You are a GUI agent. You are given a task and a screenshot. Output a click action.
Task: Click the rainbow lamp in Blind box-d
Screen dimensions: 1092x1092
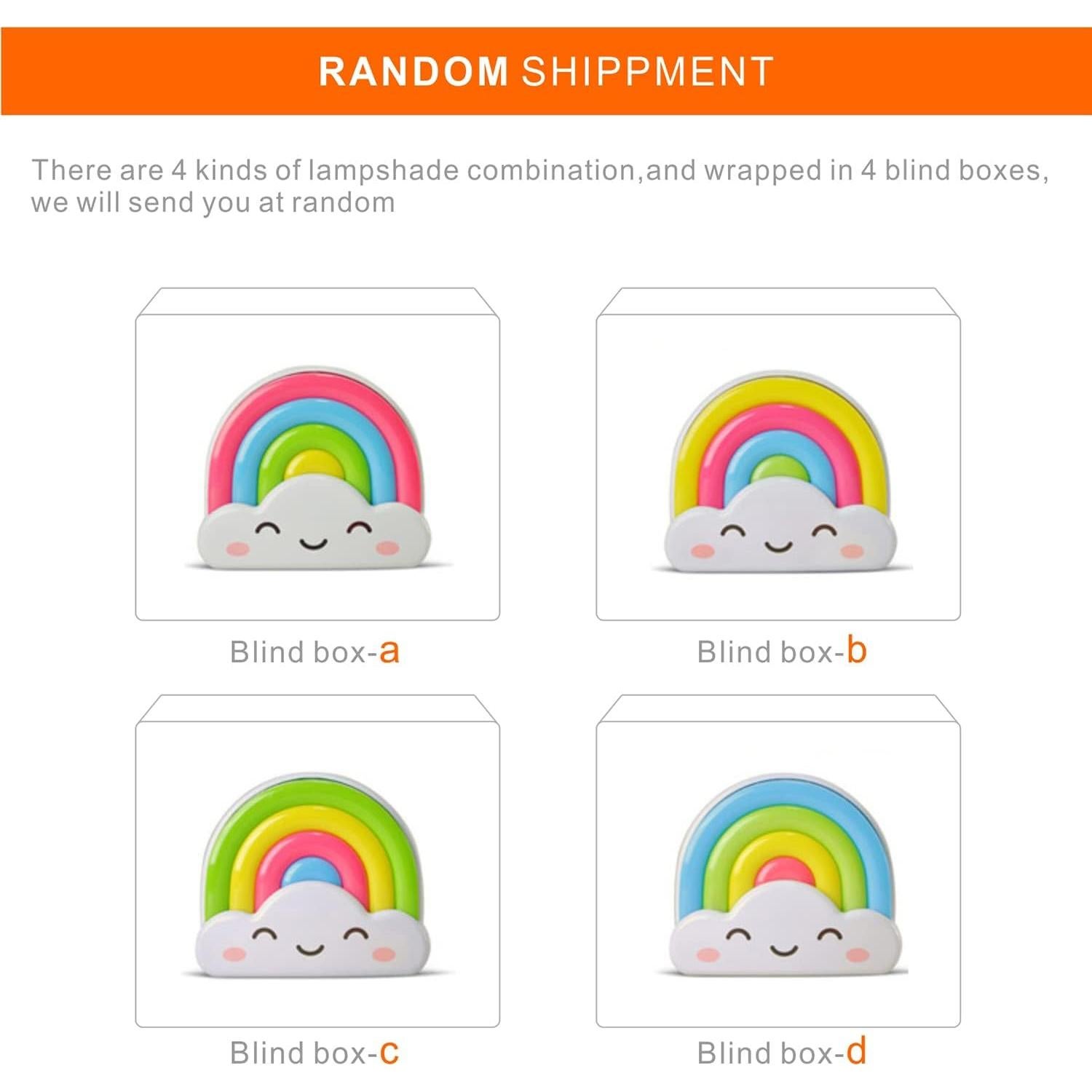[x=783, y=875]
